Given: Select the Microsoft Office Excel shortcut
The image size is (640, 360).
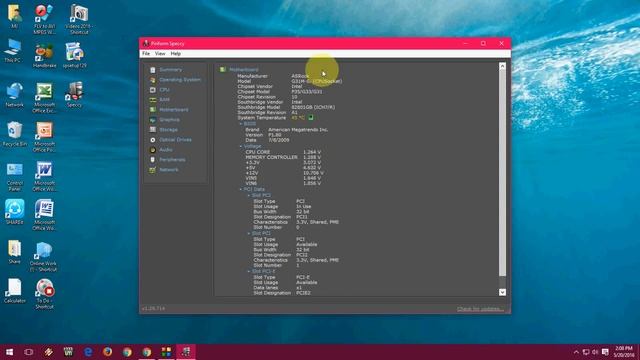Looking at the screenshot, I should click(x=44, y=98).
